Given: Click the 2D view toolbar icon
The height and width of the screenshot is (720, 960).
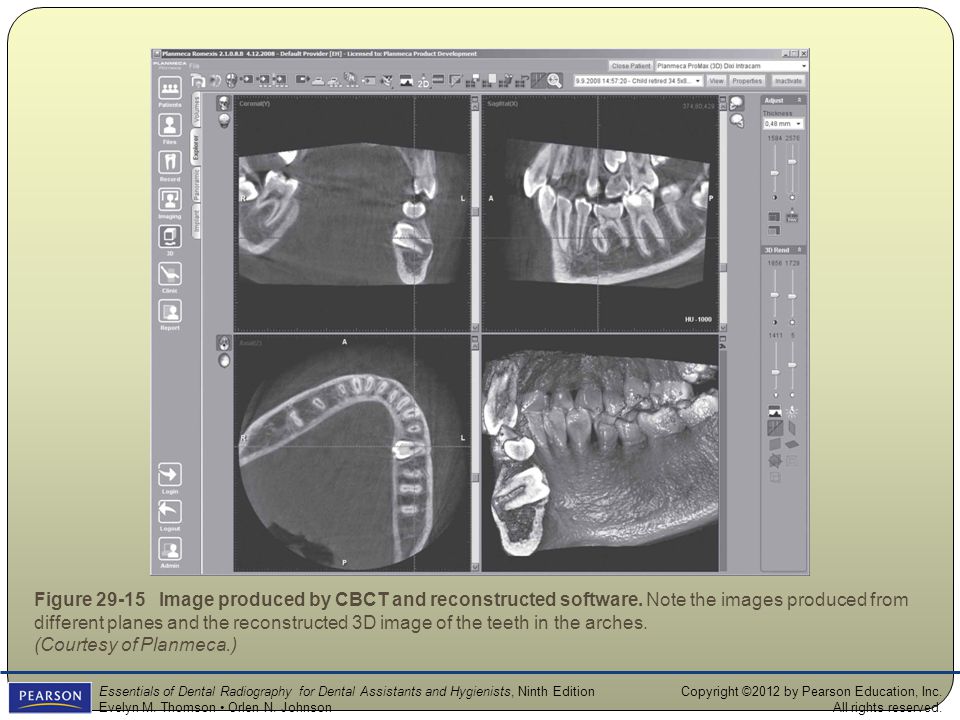Looking at the screenshot, I should (423, 81).
